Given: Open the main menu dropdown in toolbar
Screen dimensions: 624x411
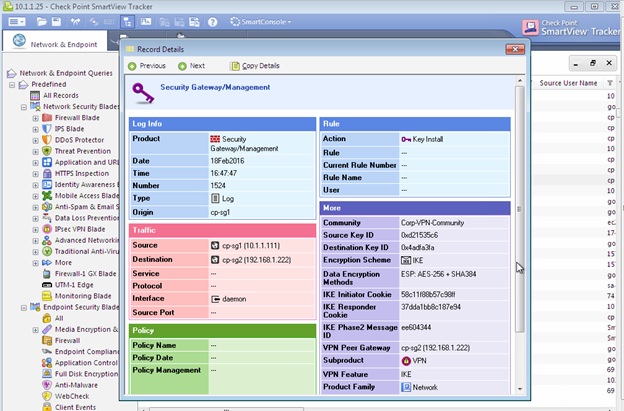Looking at the screenshot, I should 17,21.
